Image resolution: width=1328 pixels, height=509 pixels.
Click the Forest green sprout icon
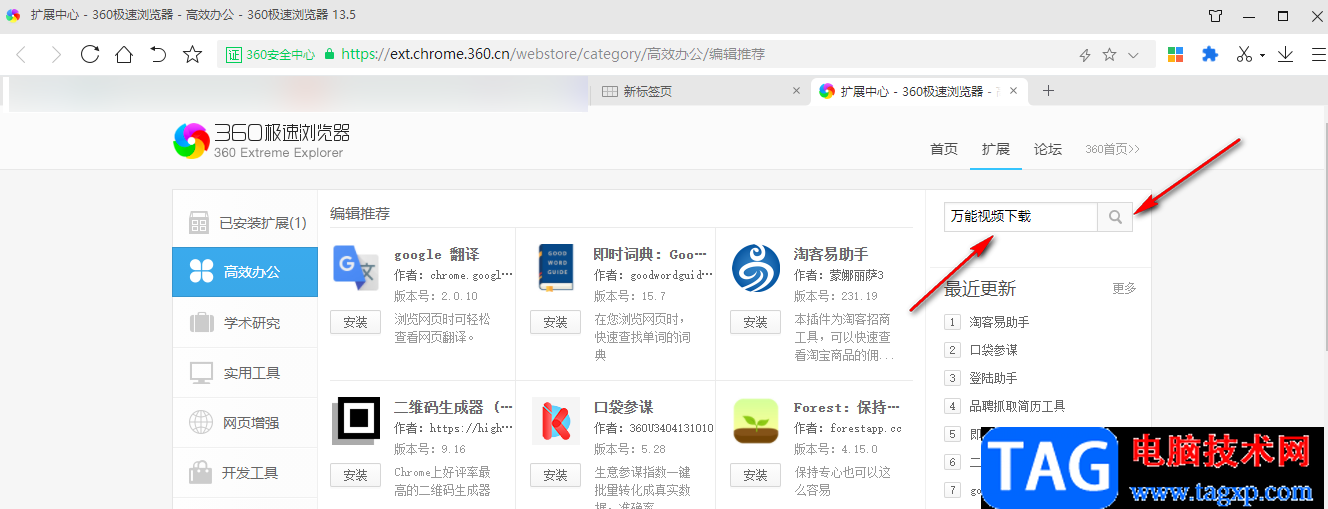[x=756, y=421]
